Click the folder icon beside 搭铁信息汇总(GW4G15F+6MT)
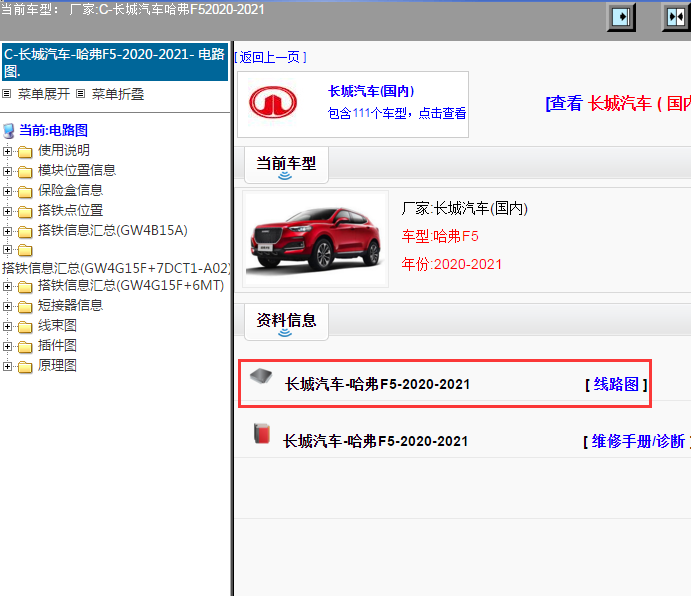The image size is (691, 596). 25,287
